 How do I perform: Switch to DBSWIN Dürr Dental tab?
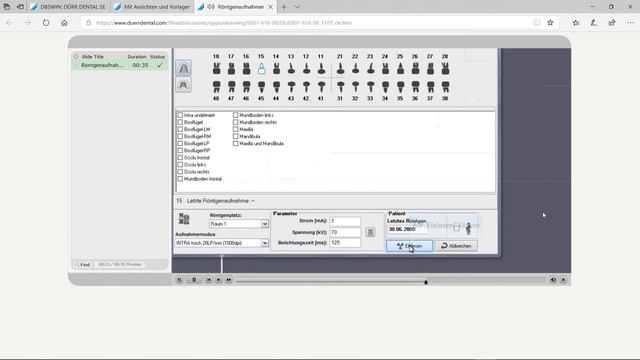pyautogui.click(x=69, y=7)
